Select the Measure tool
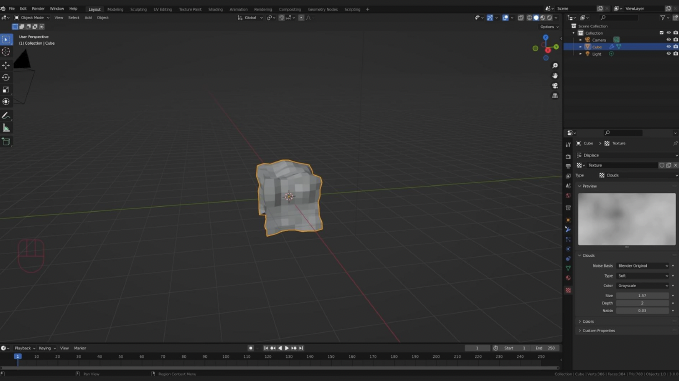Viewport: 679px width, 381px height. (6, 128)
